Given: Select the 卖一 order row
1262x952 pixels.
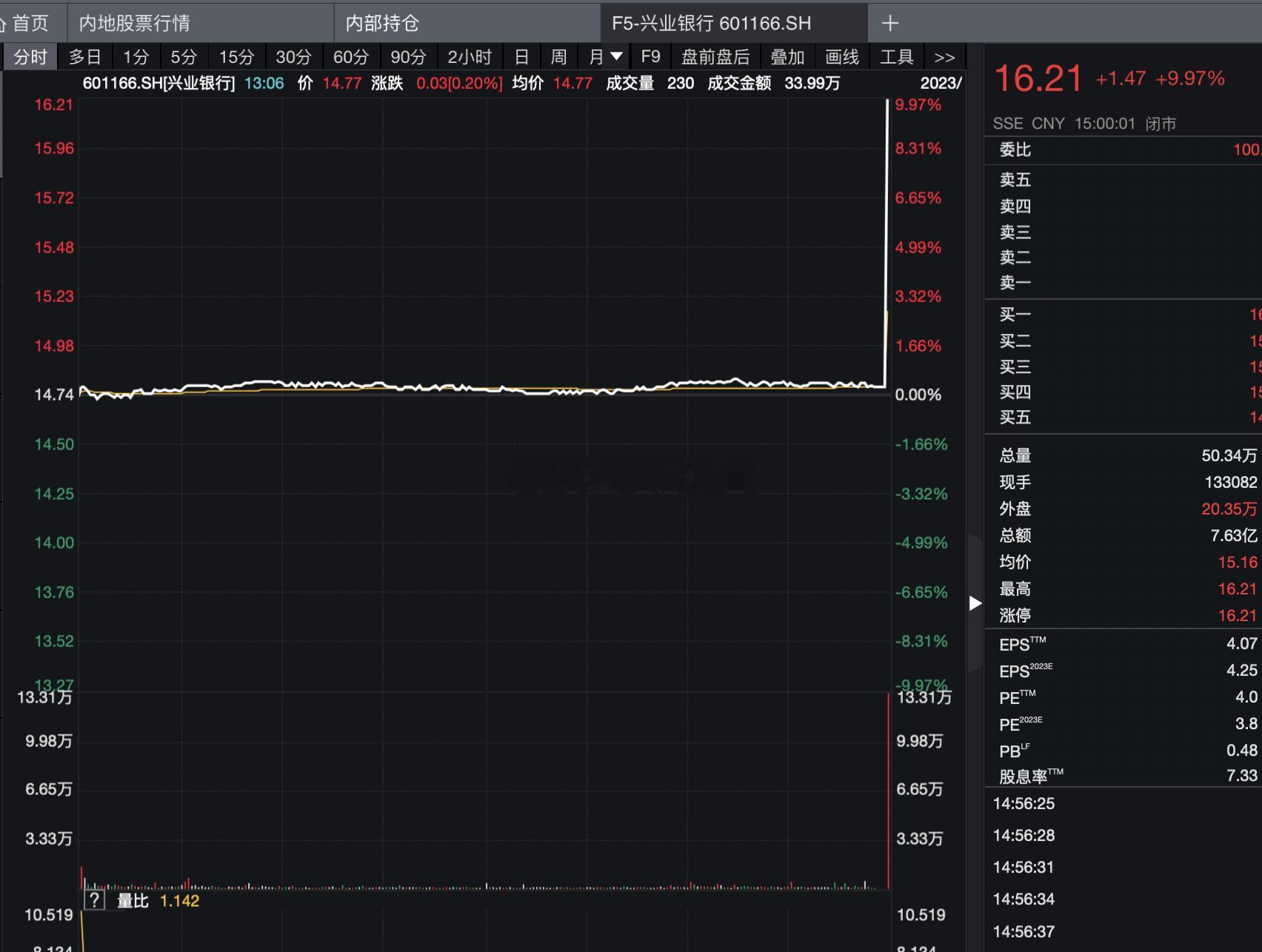Looking at the screenshot, I should (x=1124, y=283).
